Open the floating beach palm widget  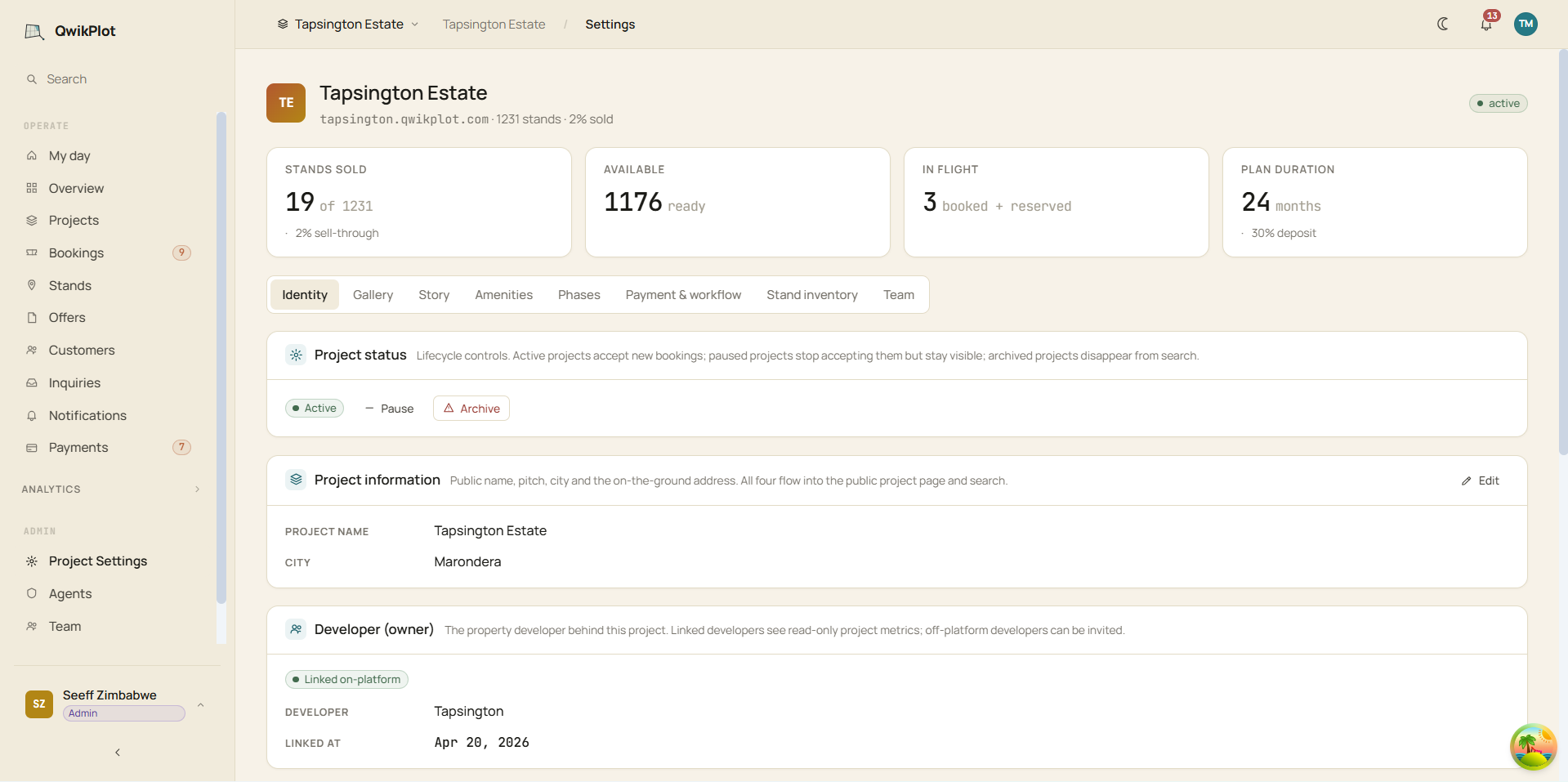[x=1533, y=747]
